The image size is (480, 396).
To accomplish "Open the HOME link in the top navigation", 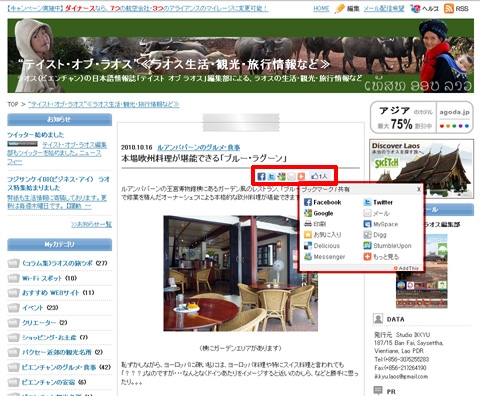I will coord(321,9).
